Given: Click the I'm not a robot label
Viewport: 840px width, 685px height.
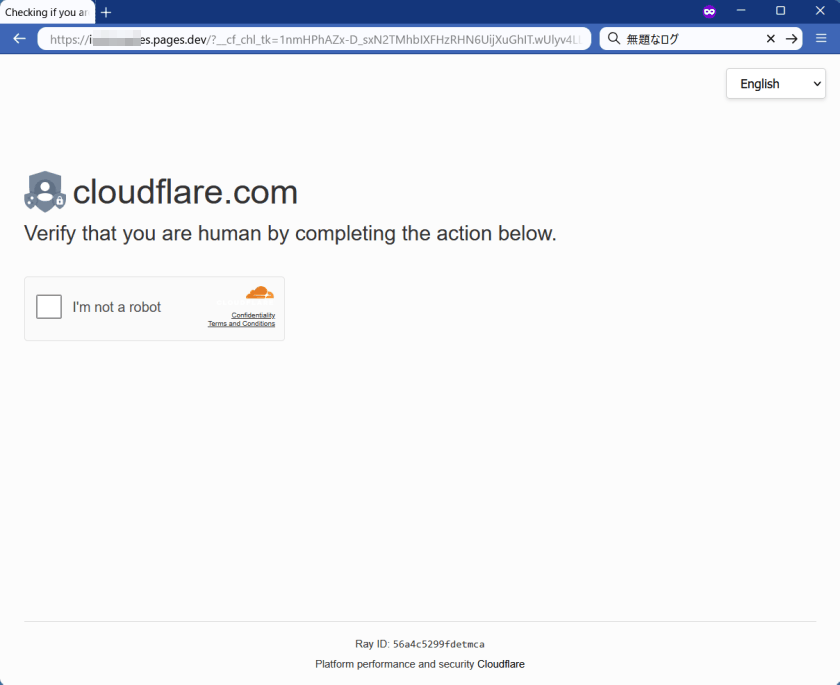Looking at the screenshot, I should [x=117, y=307].
